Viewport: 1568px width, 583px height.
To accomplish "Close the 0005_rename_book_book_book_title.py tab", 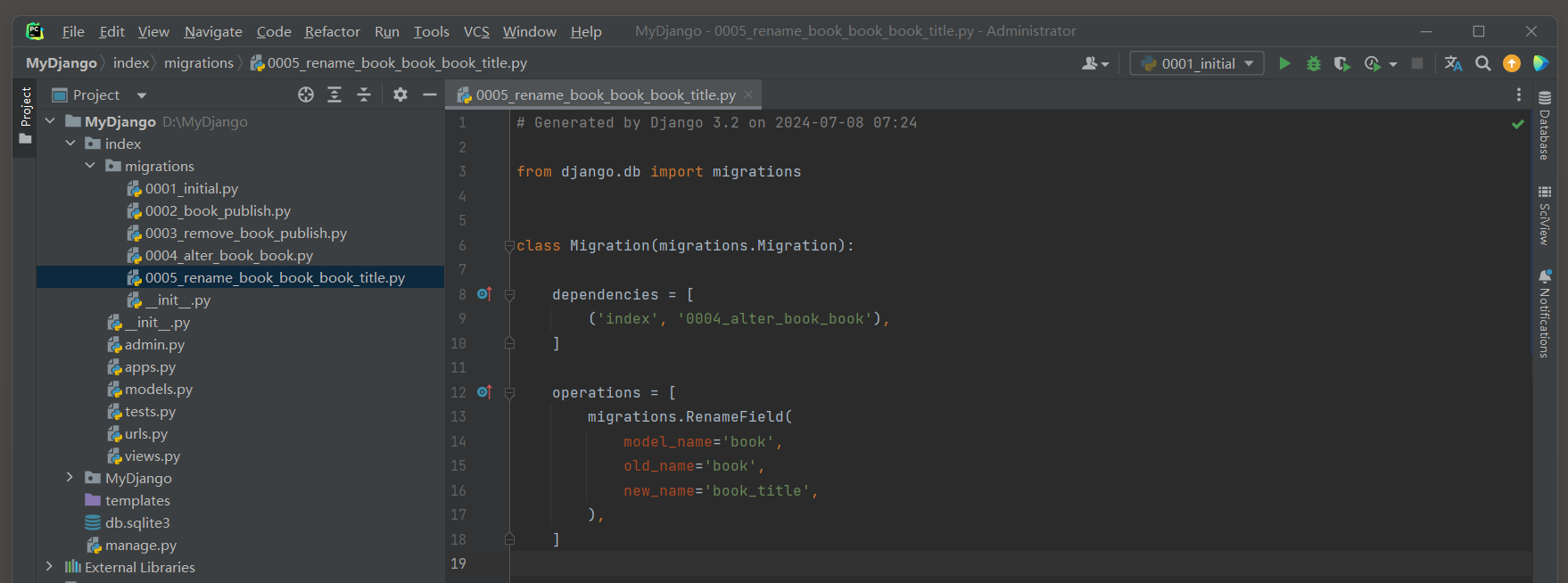I will point(748,94).
